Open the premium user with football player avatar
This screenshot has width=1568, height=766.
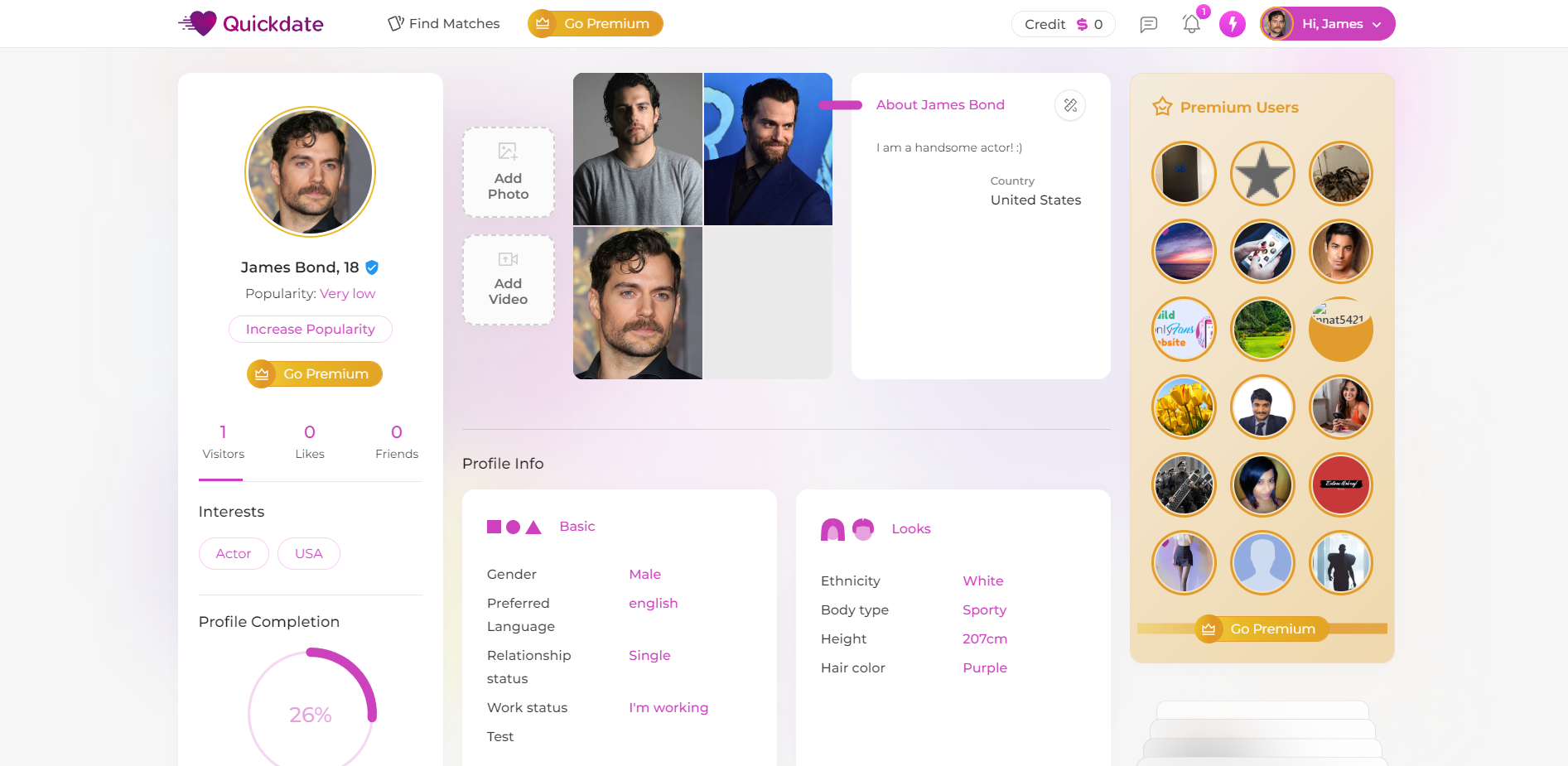point(1341,562)
